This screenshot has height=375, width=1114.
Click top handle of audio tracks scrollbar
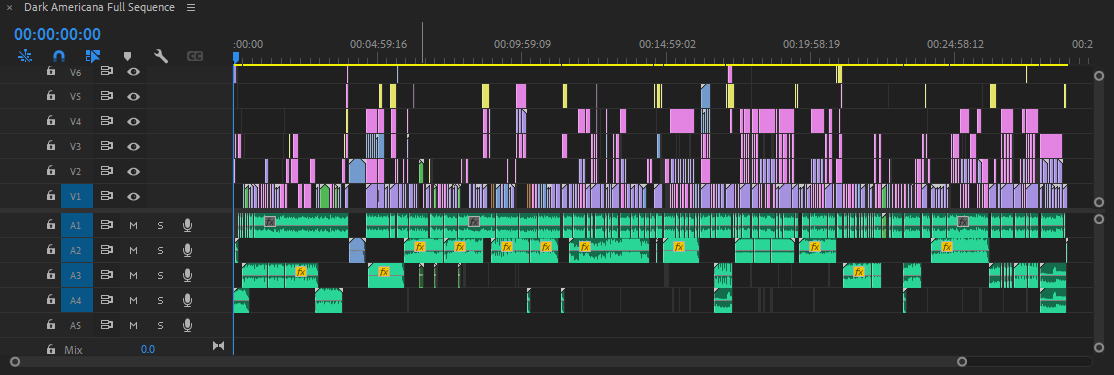pos(1098,219)
